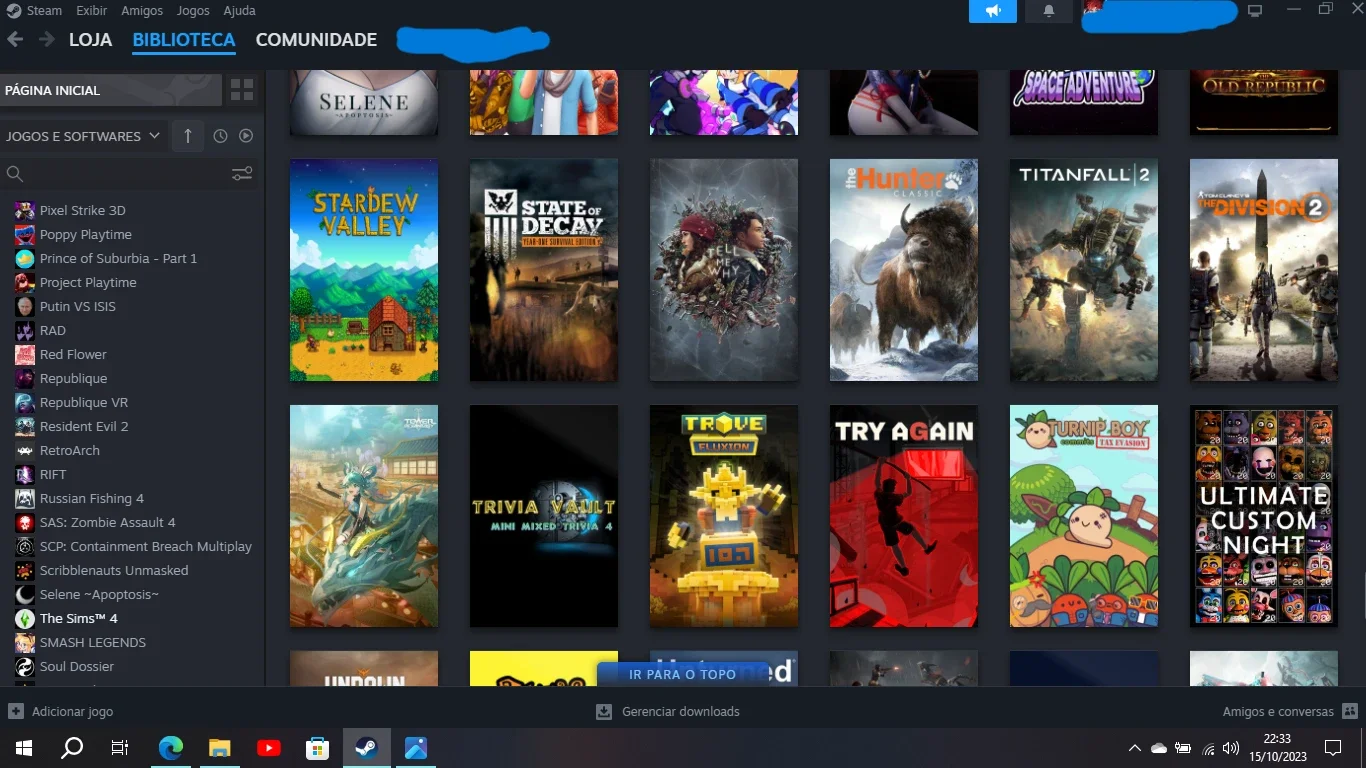
Task: Show hidden system tray icons
Action: [x=1134, y=748]
